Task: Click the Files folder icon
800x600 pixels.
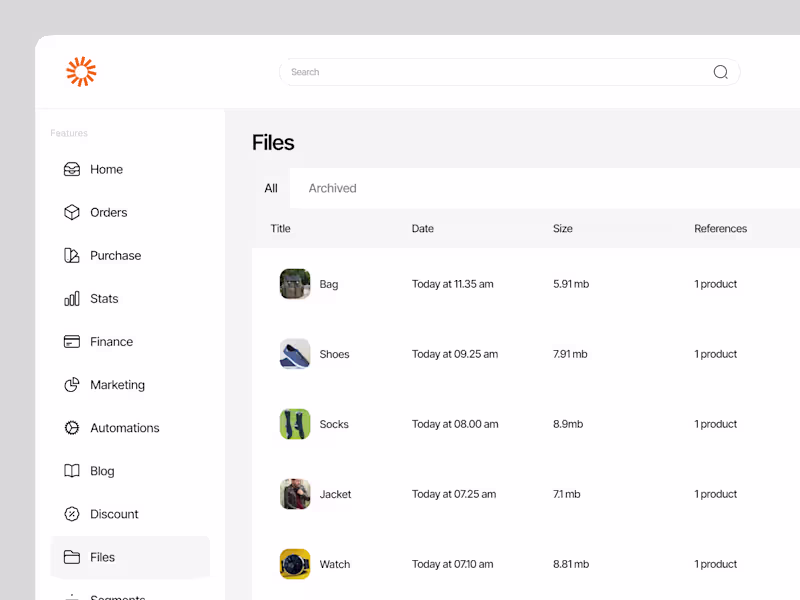Action: [x=72, y=557]
